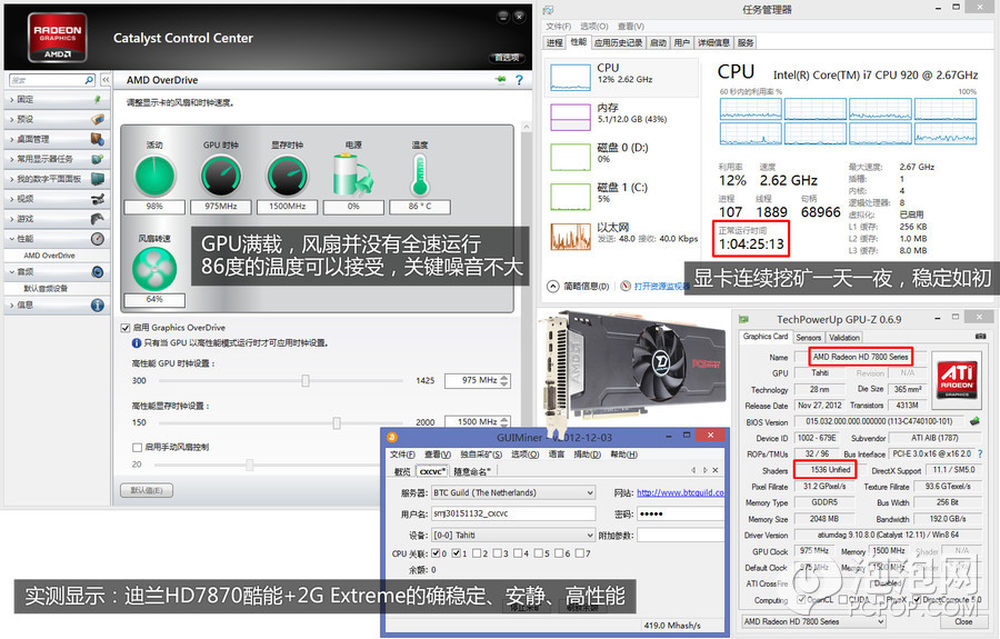The image size is (1000, 639).
Task: Select the 以太网 Ethernet graph in Task Manager
Action: pos(570,237)
